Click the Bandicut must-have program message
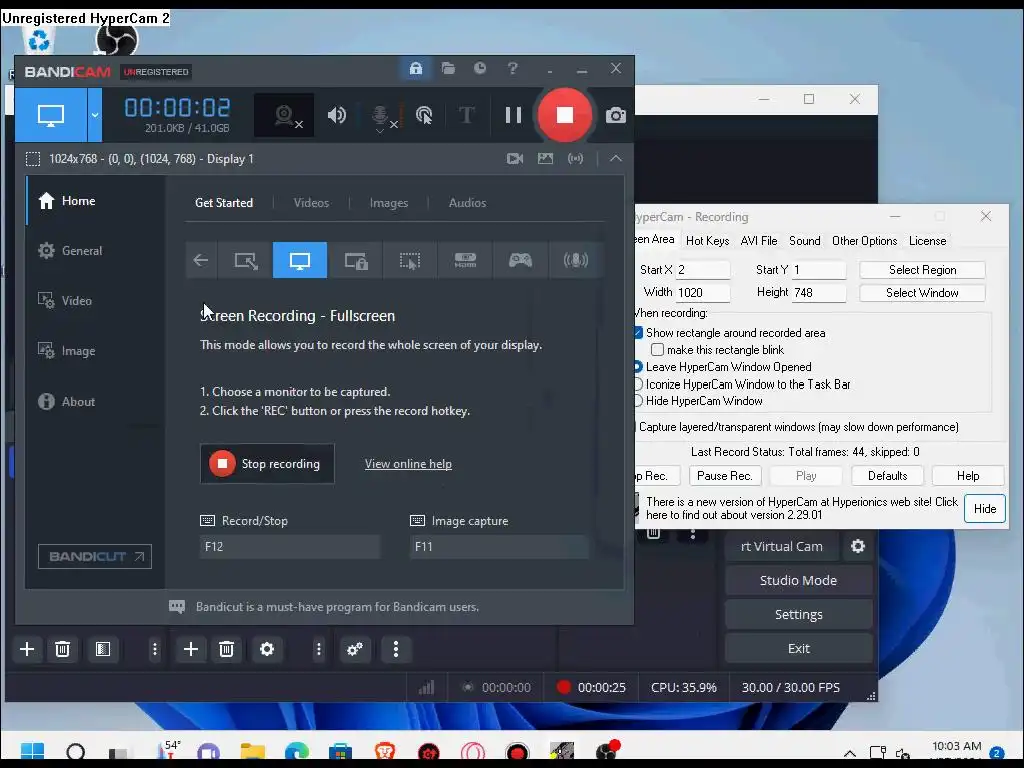This screenshot has width=1024, height=768. point(337,607)
